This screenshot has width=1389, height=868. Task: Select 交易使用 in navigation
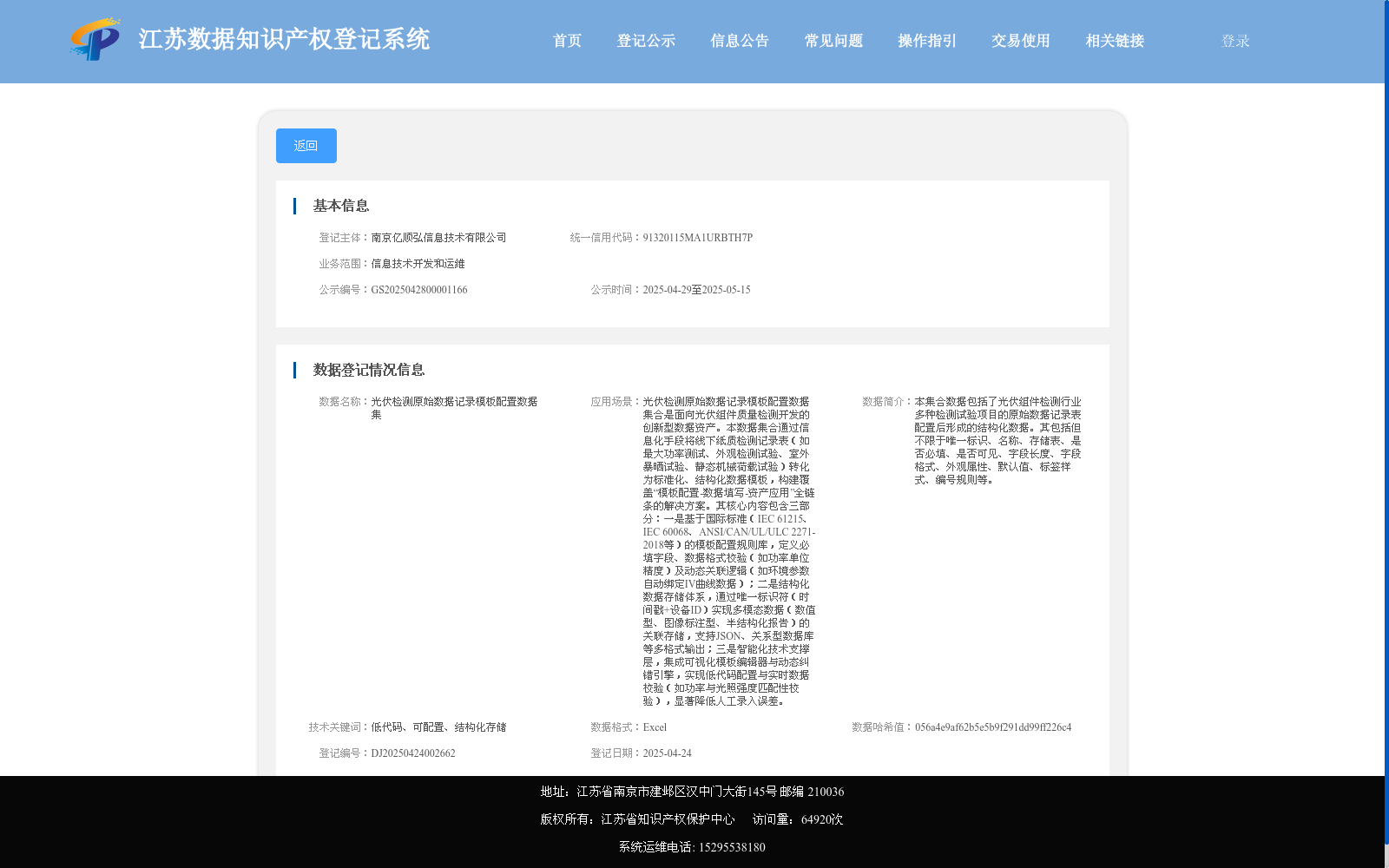point(1021,41)
